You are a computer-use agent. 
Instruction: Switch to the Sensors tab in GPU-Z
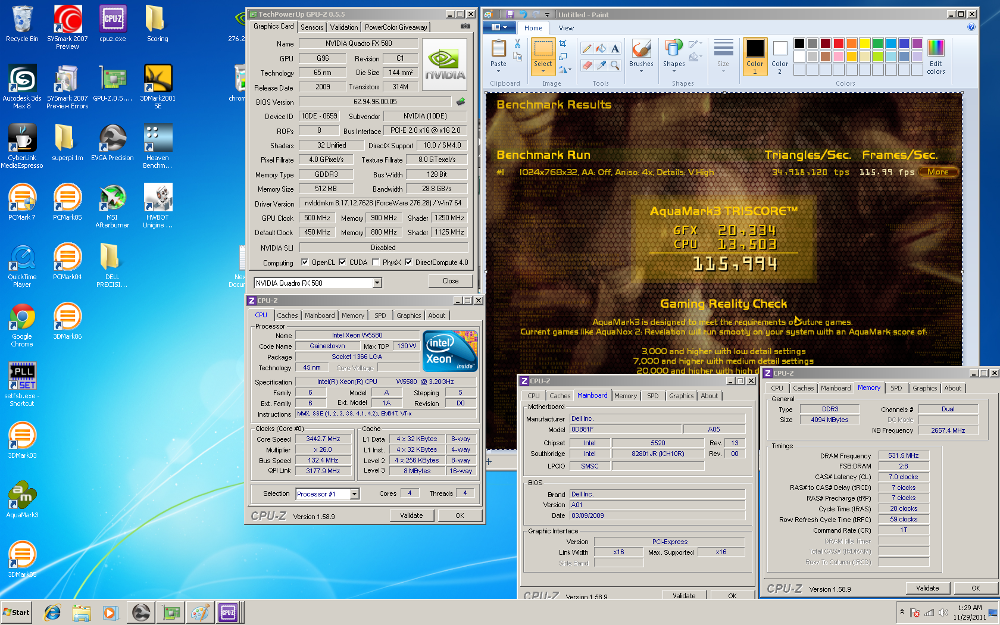[312, 27]
